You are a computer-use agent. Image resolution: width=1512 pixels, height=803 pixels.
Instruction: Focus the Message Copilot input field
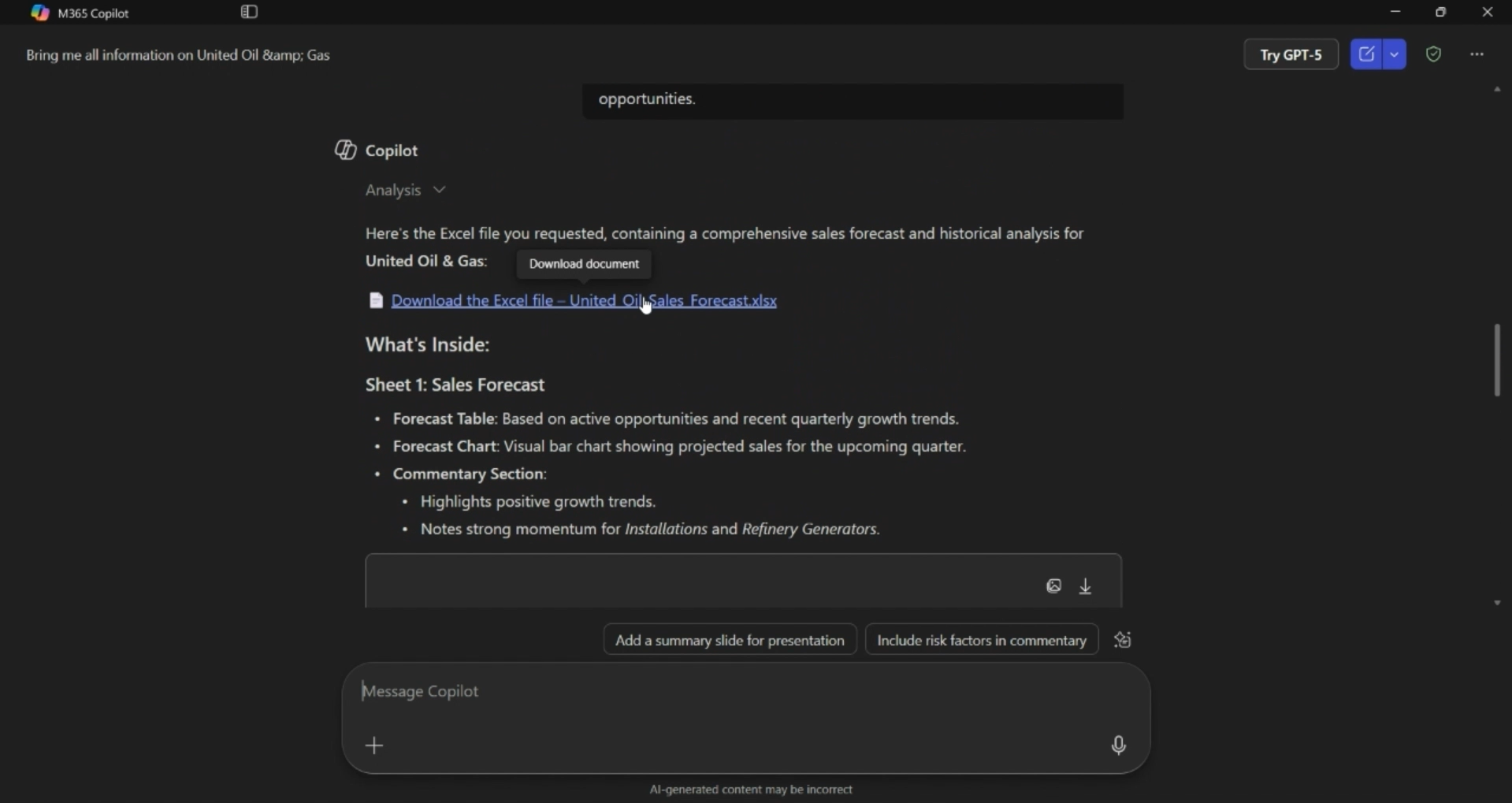(745, 692)
